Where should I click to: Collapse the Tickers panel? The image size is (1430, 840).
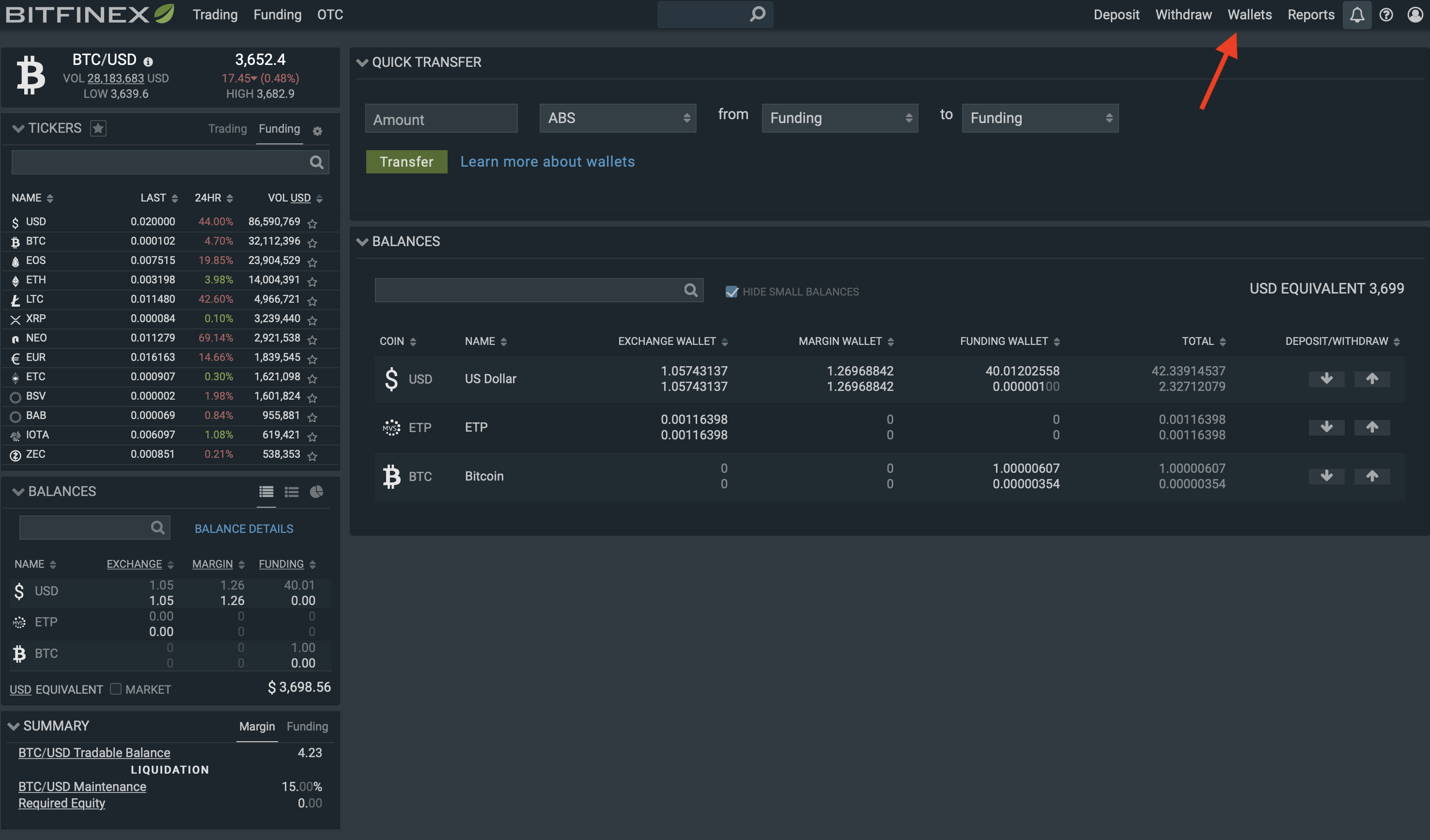(18, 128)
